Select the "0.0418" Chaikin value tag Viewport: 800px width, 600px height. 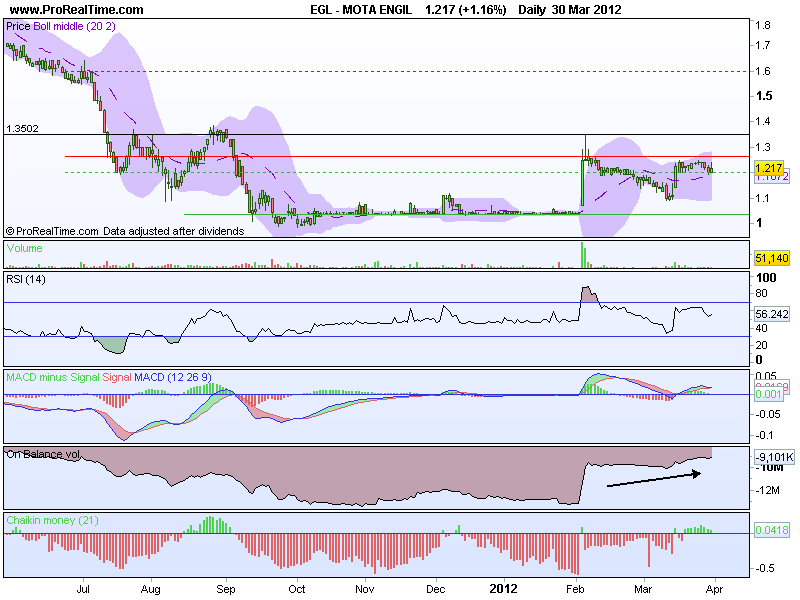[771, 530]
